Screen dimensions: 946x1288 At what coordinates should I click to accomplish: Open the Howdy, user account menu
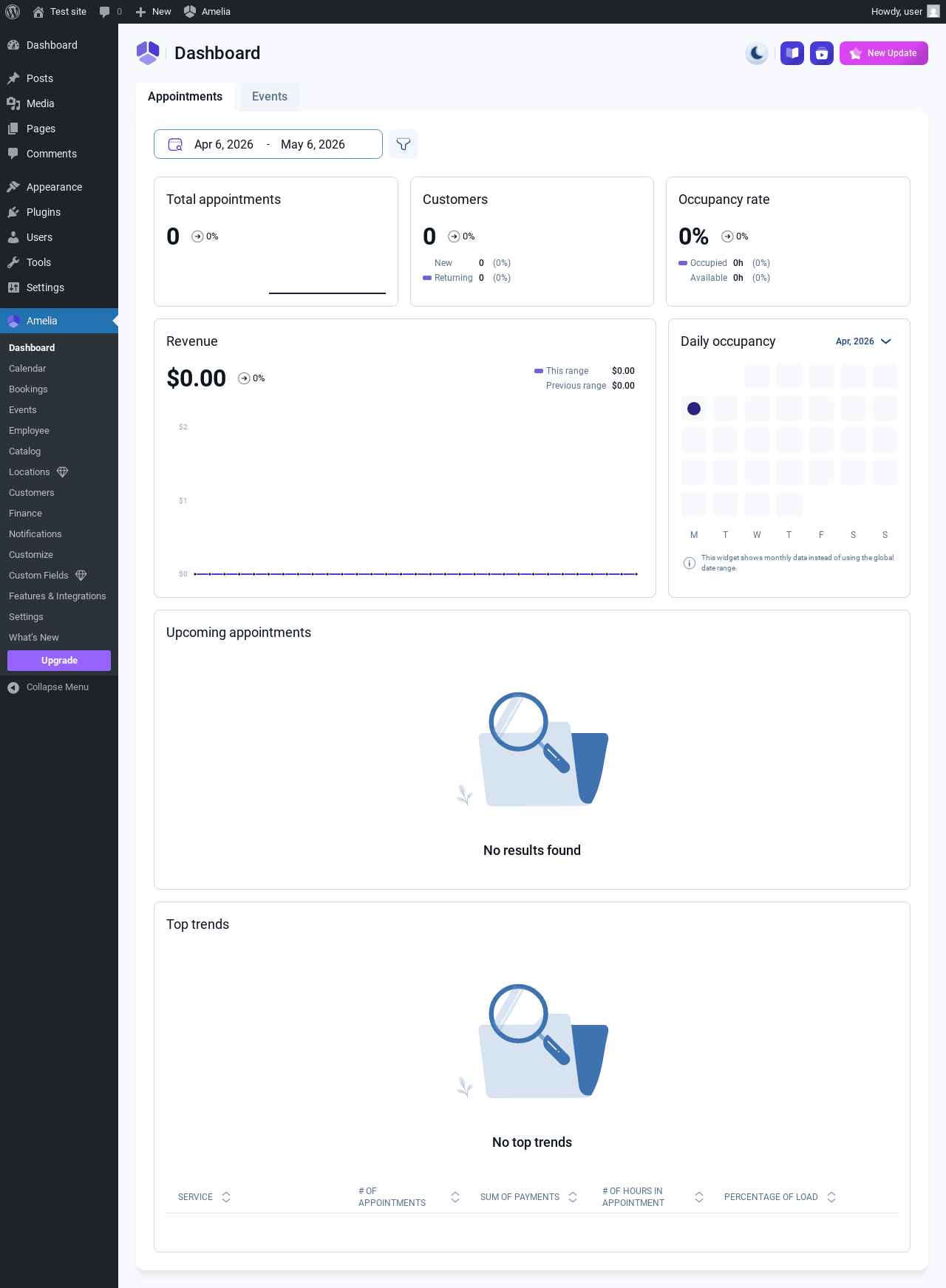tap(905, 12)
